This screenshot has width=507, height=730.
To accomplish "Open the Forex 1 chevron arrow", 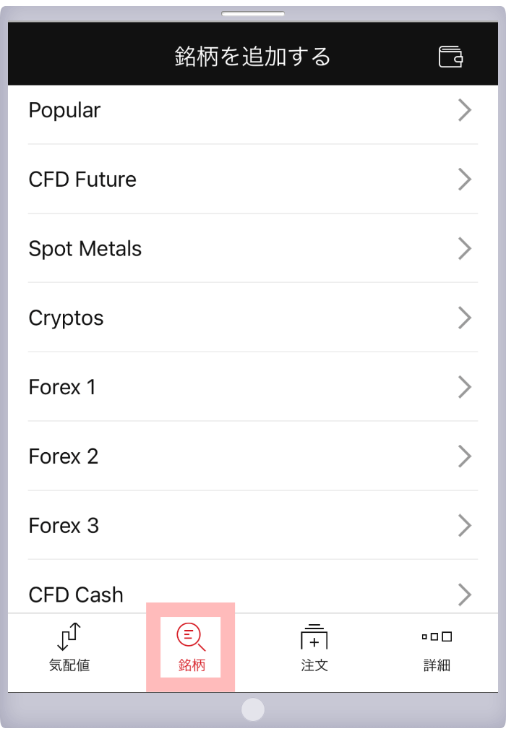I will (465, 387).
